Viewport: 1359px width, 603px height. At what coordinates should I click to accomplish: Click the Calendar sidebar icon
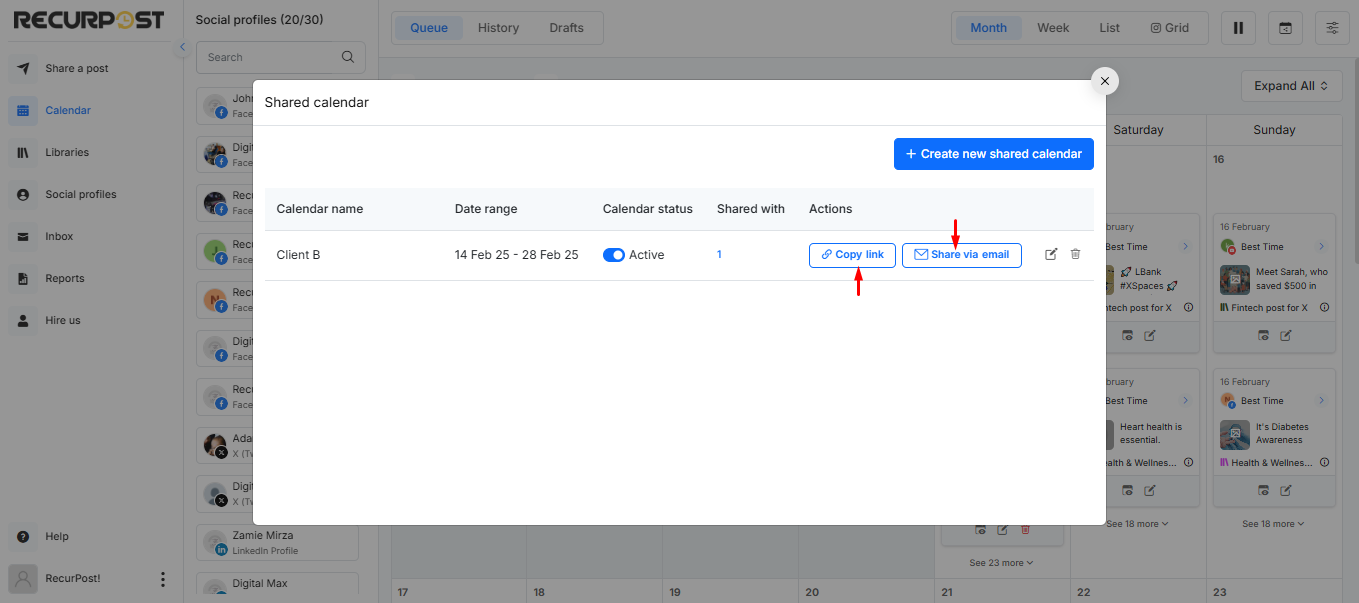pos(23,110)
